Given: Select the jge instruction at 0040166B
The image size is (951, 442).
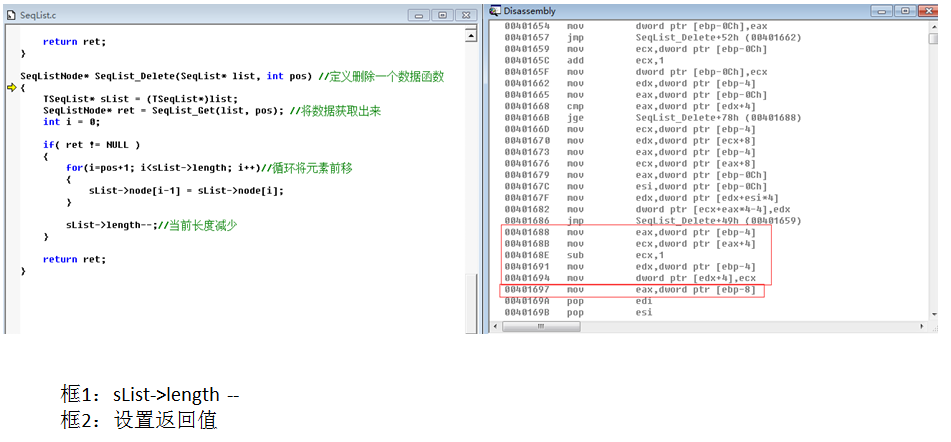Looking at the screenshot, I should point(653,118).
